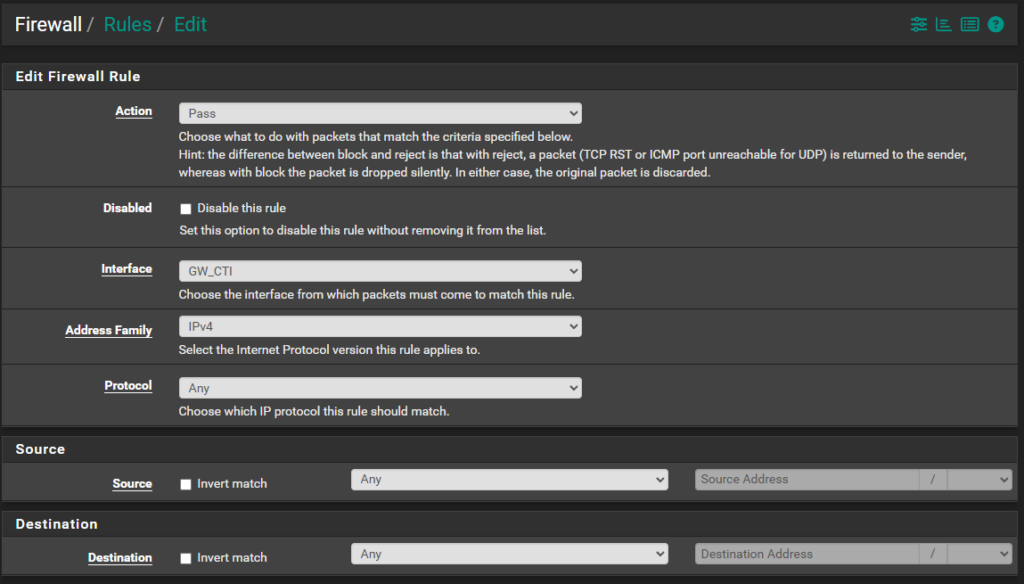The width and height of the screenshot is (1024, 584).
Task: Enable the 'Disable this rule' checkbox
Action: (185, 209)
